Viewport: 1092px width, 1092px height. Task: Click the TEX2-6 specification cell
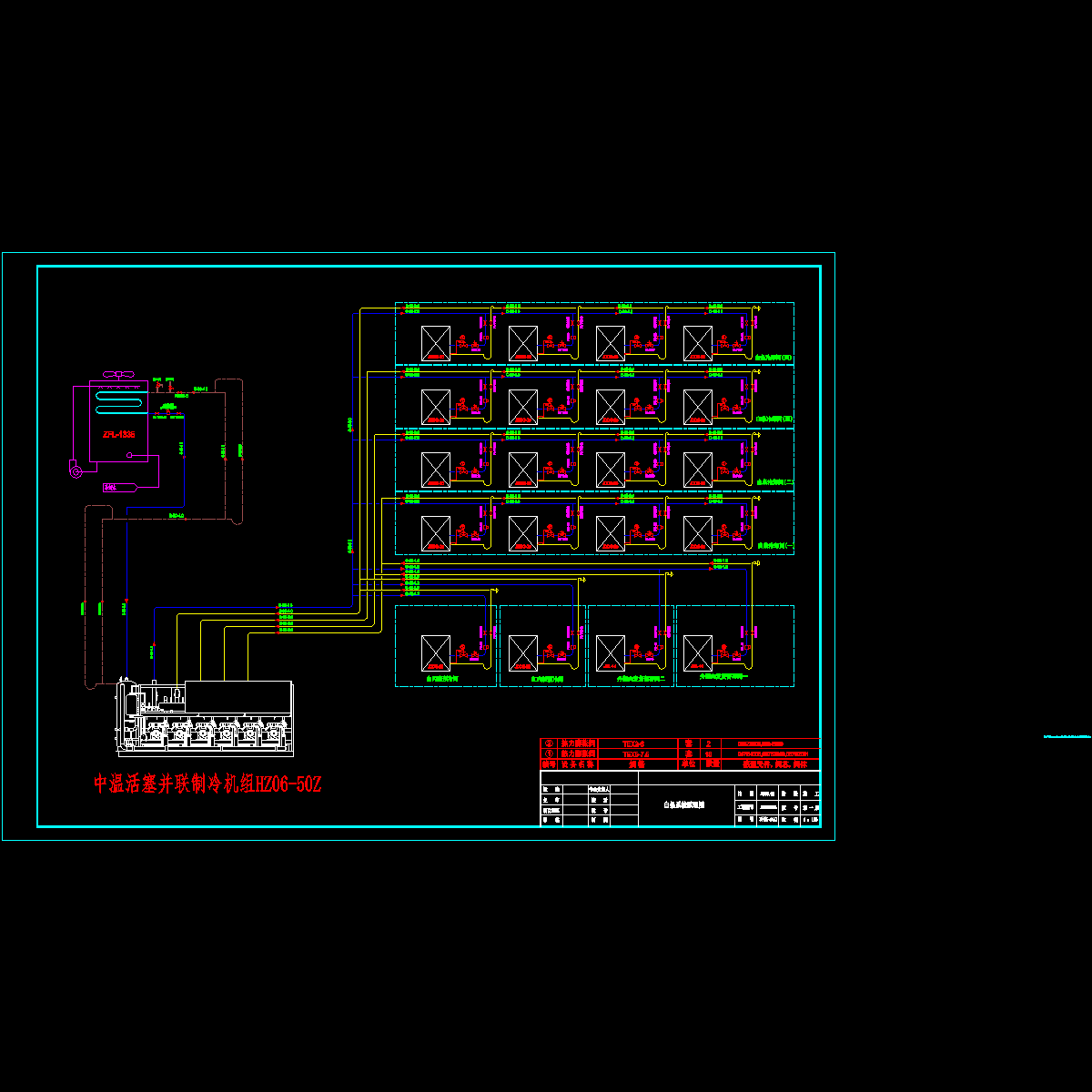coord(632,743)
